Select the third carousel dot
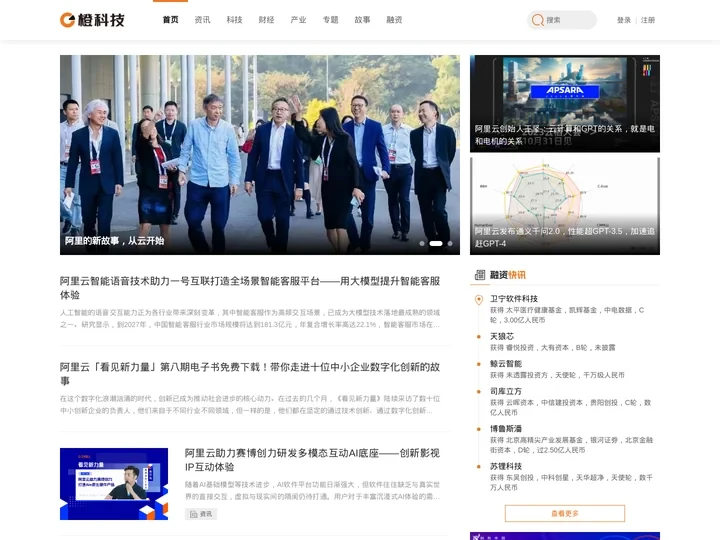The width and height of the screenshot is (720, 540). [x=450, y=243]
